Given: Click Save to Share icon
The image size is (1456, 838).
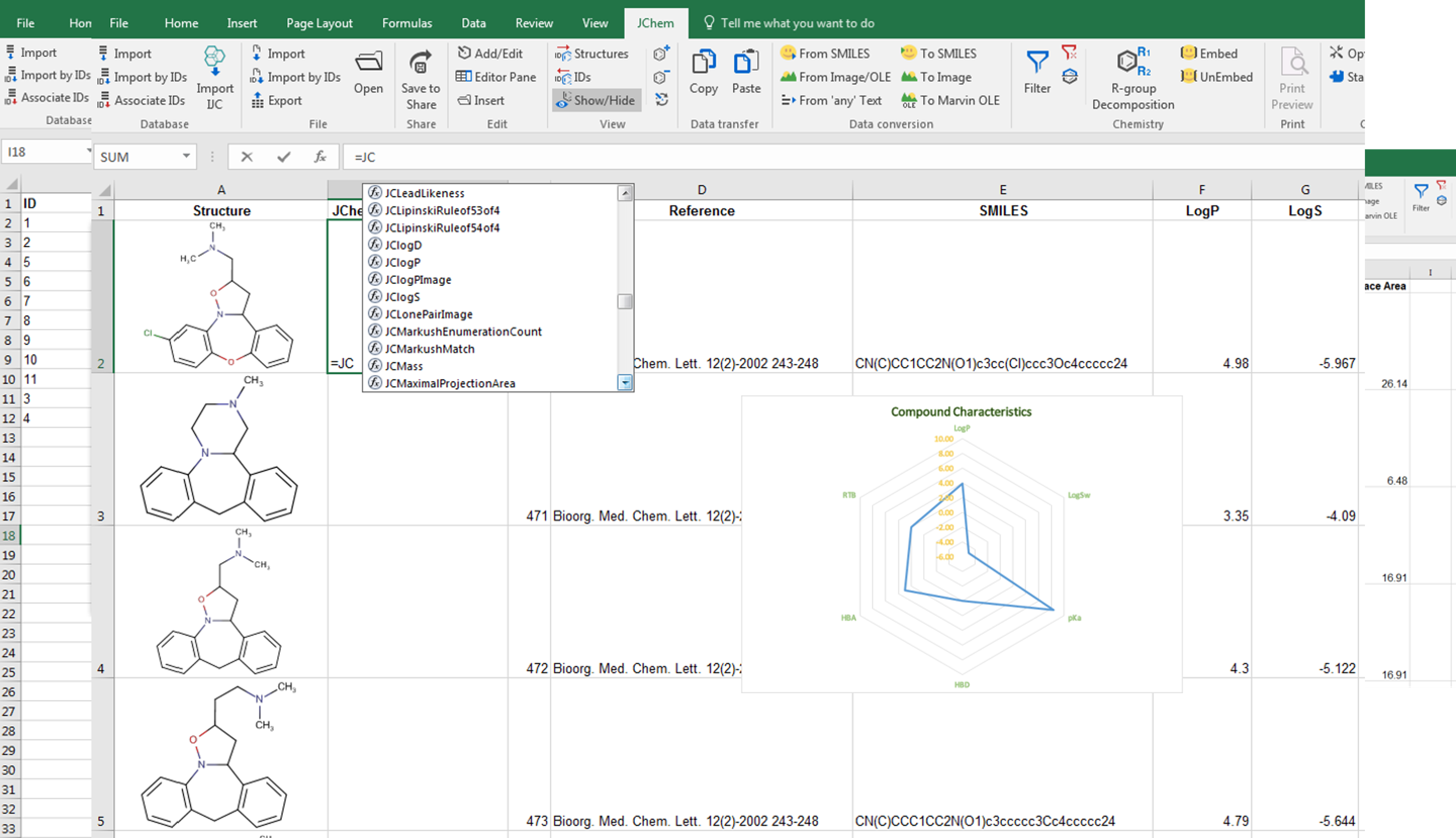Looking at the screenshot, I should 420,62.
